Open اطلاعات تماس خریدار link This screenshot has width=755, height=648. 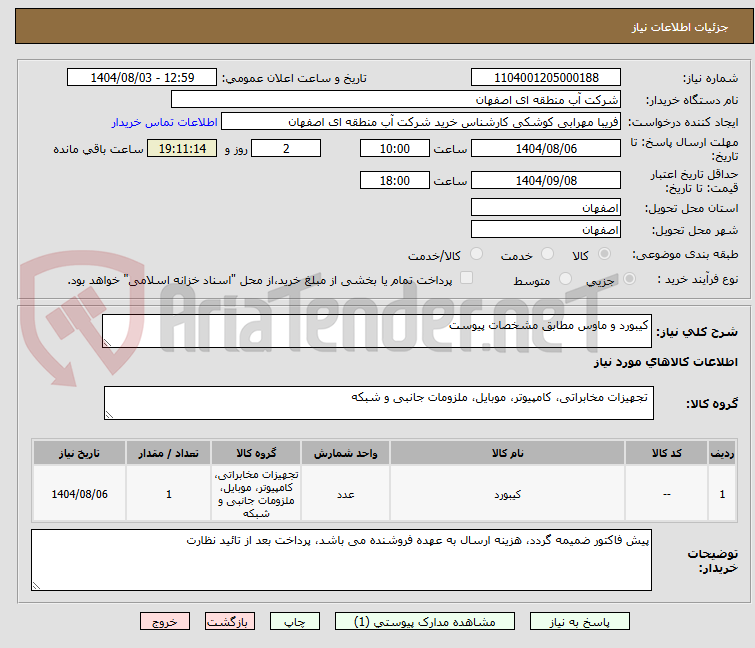[165, 122]
